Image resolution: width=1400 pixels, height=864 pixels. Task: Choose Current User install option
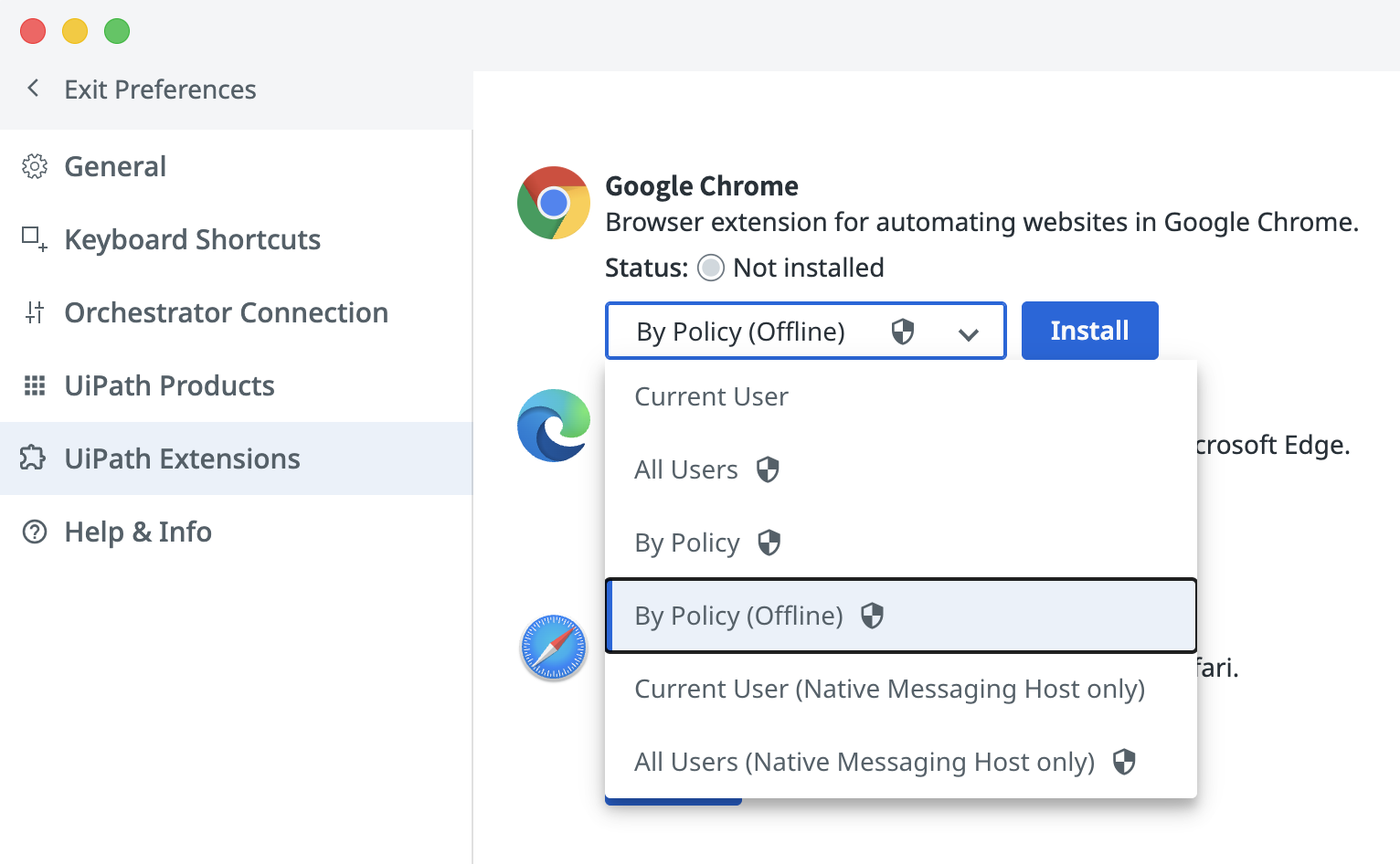point(901,396)
